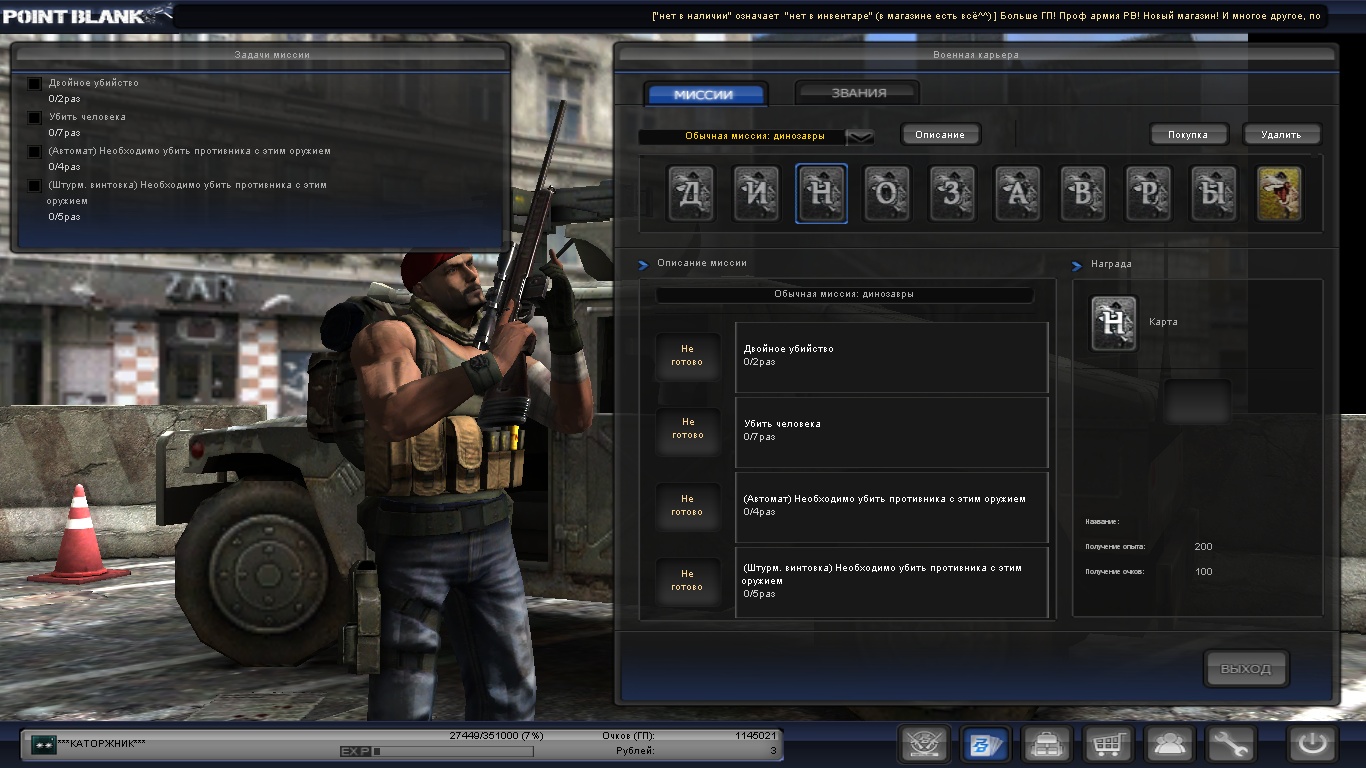Open the shopping cart shop icon
Screen dimensions: 1366x768
[x=1109, y=744]
